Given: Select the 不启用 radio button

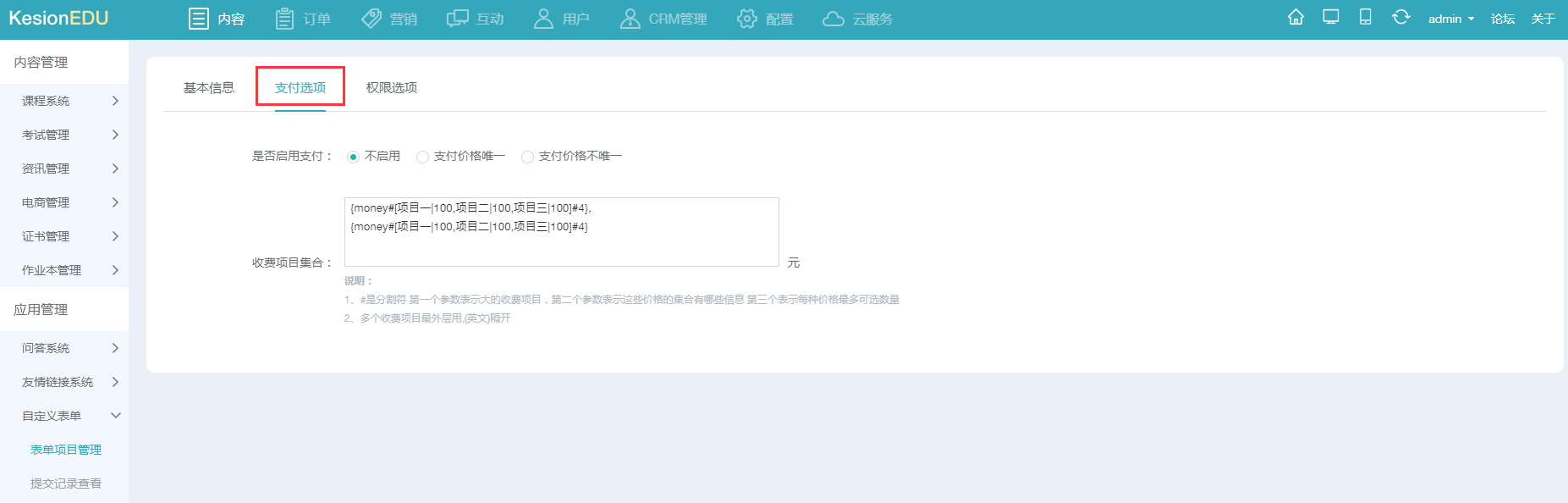Looking at the screenshot, I should coord(354,157).
